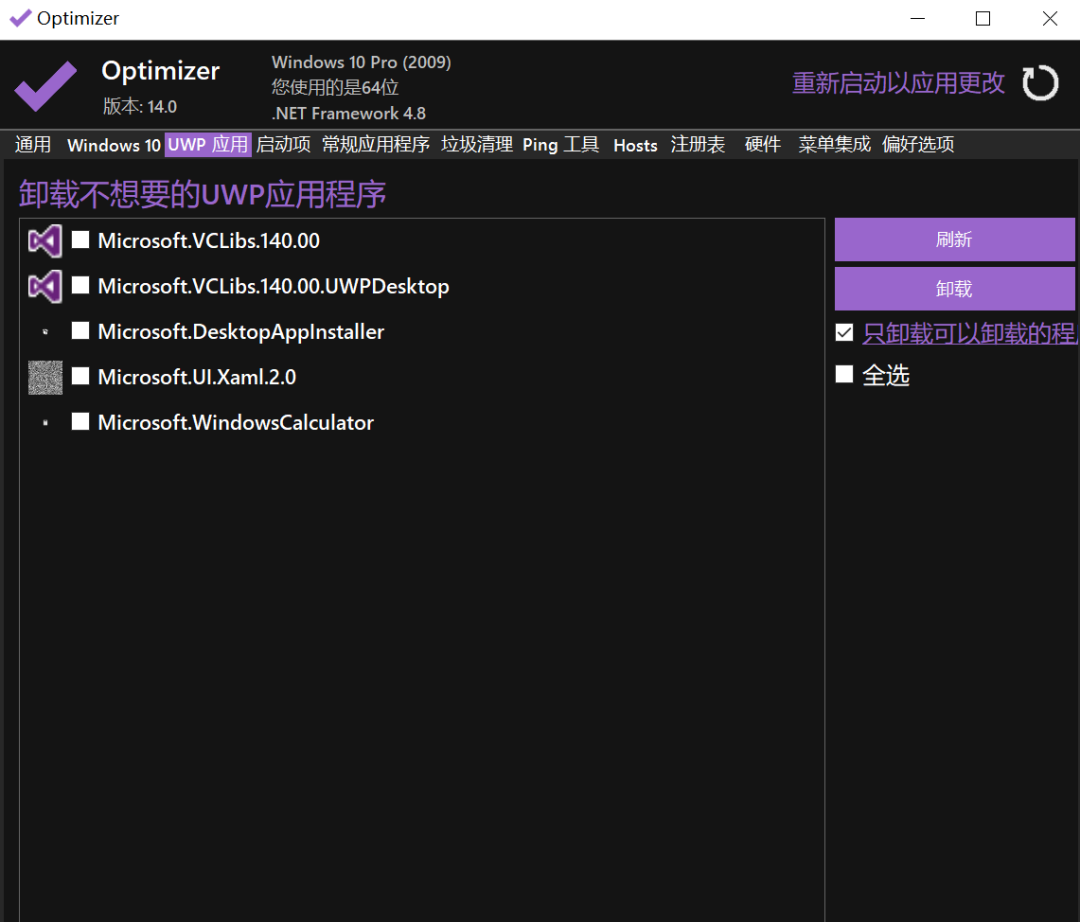The width and height of the screenshot is (1080, 922).
Task: Go to the 常规应用程序 tab
Action: (x=376, y=145)
